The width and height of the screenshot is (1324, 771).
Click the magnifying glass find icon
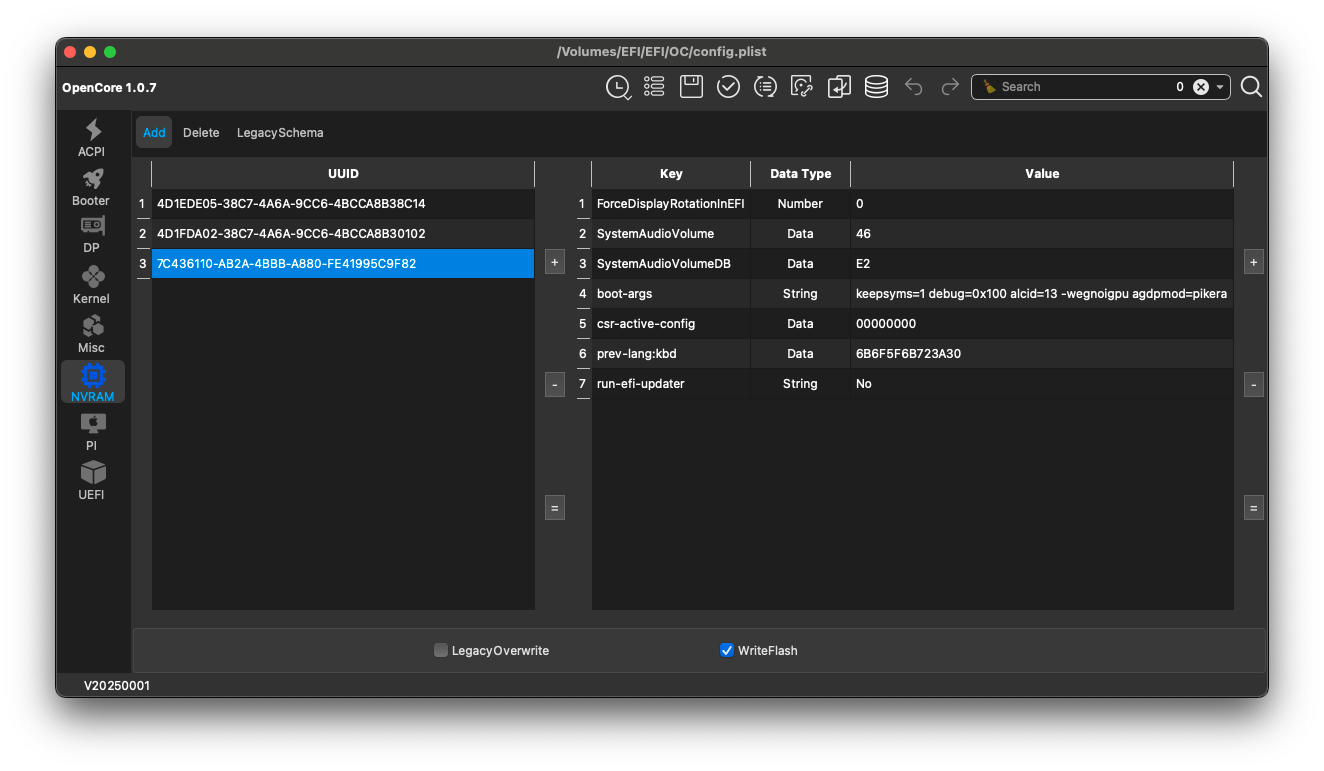coord(1251,87)
